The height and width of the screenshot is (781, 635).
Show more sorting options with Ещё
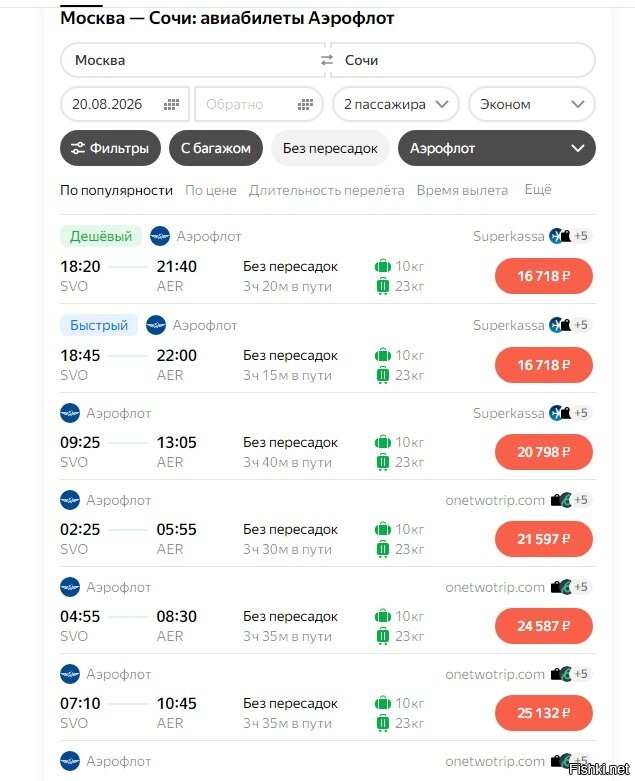coord(538,190)
